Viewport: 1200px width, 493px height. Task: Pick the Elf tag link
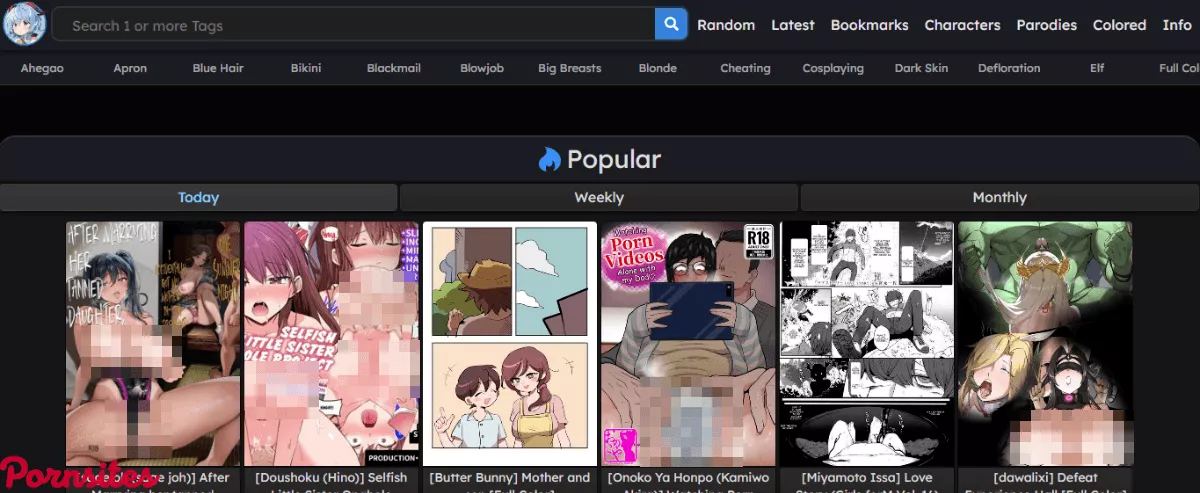click(1098, 68)
